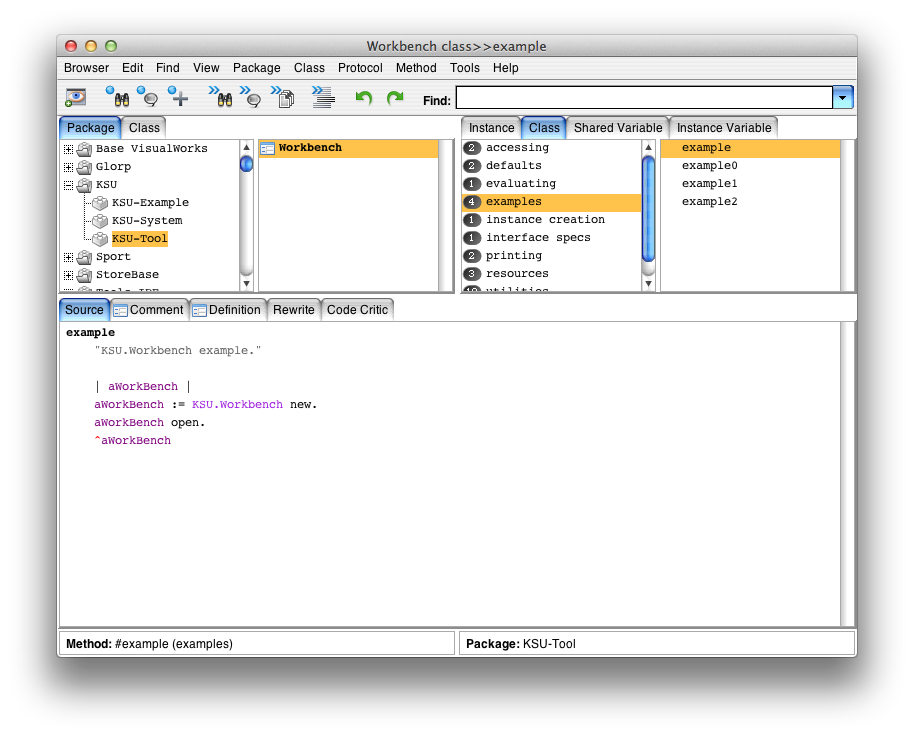
Task: Expand the StoreBase bundle
Action: click(68, 275)
